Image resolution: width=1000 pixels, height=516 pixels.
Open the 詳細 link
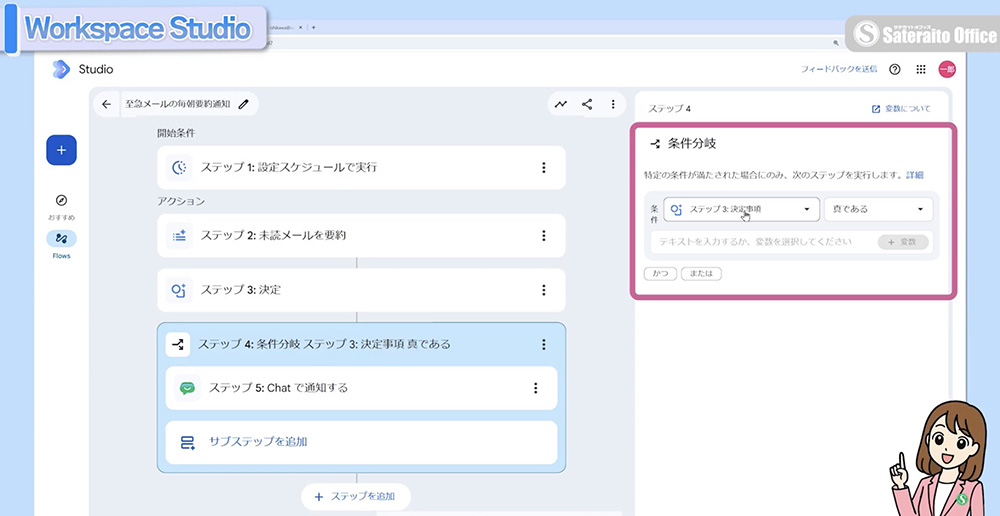point(915,175)
